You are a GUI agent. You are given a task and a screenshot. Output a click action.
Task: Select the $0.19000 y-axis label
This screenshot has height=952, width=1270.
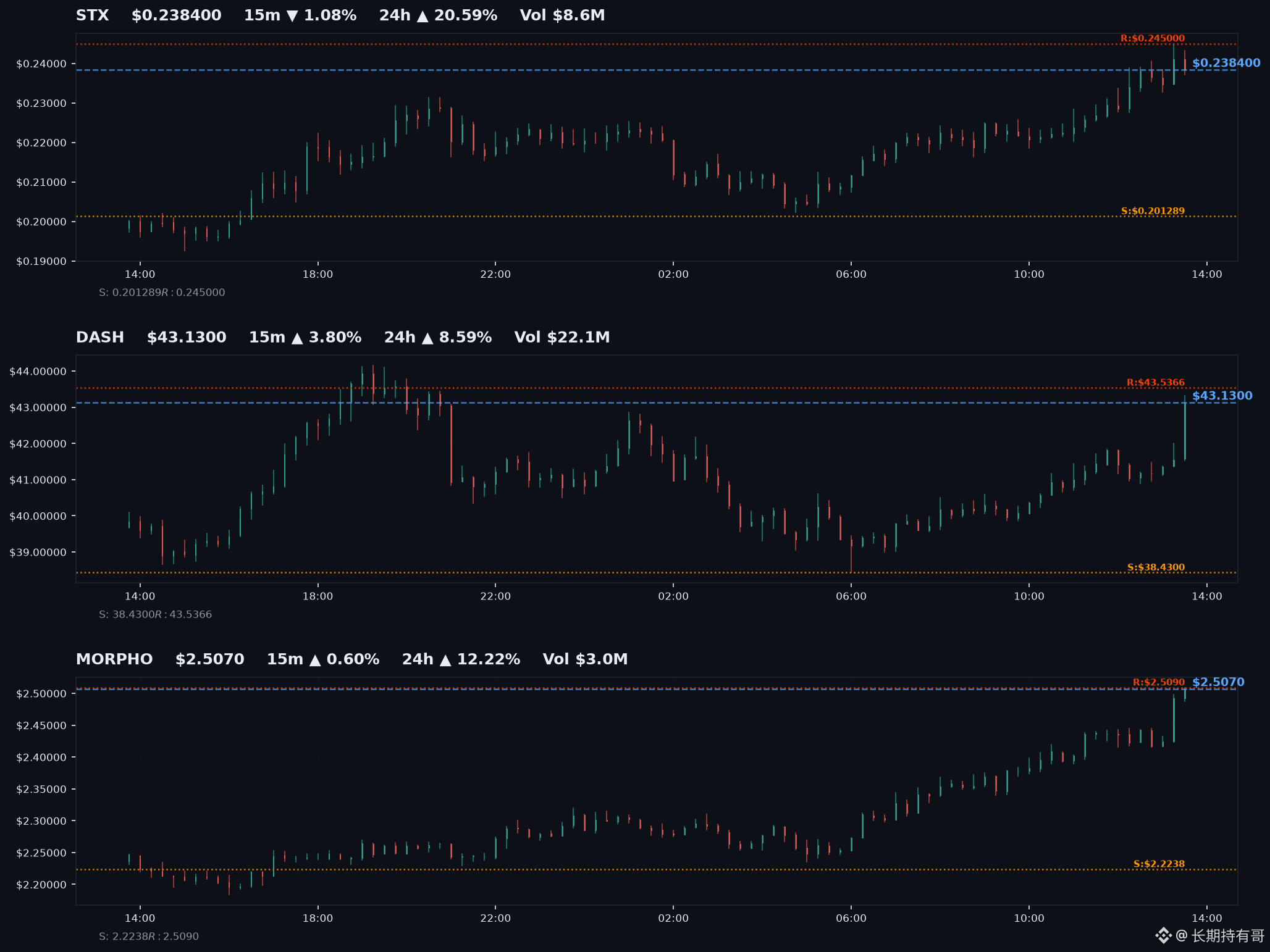[x=41, y=262]
